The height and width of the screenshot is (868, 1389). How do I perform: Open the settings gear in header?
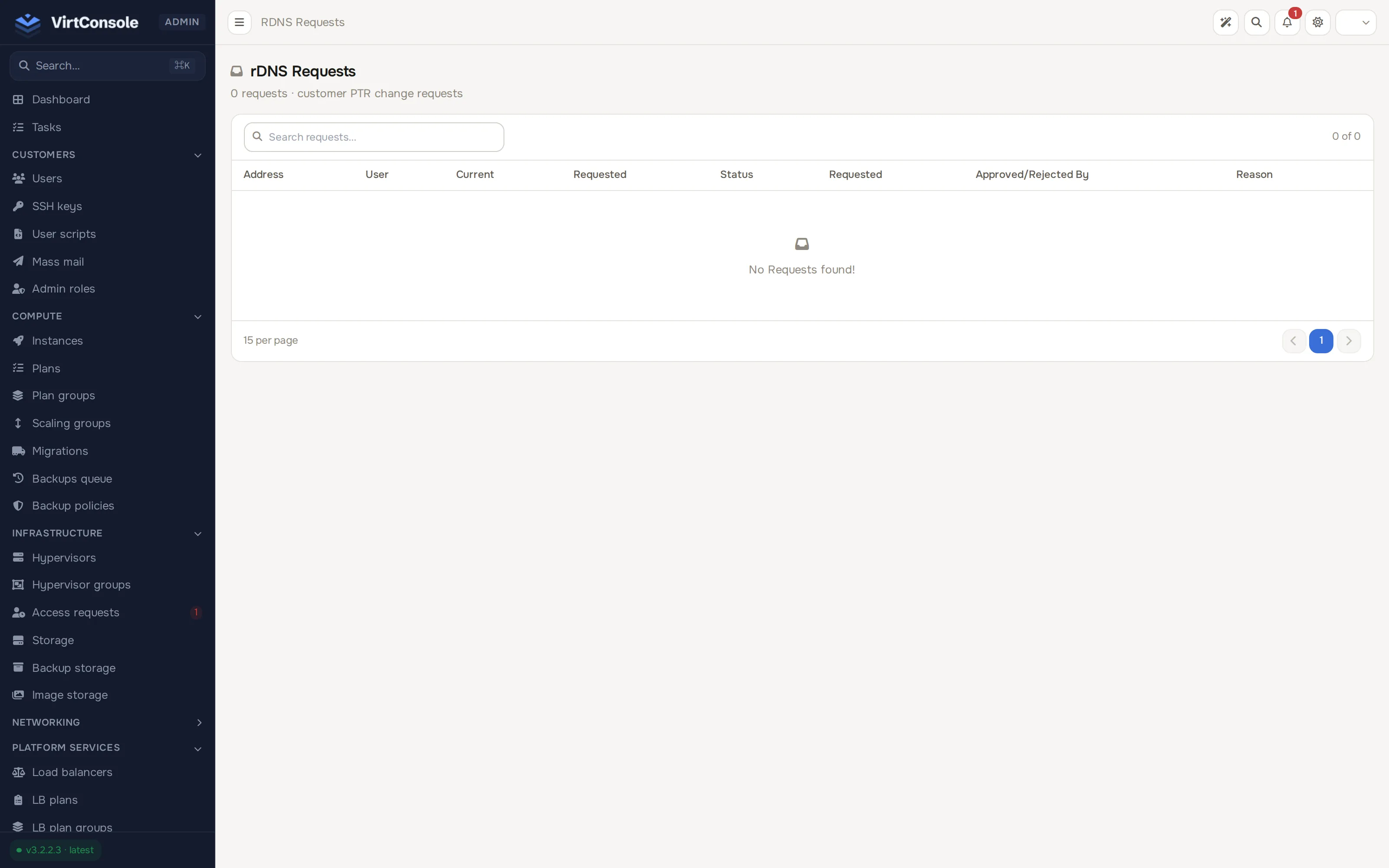click(x=1318, y=23)
